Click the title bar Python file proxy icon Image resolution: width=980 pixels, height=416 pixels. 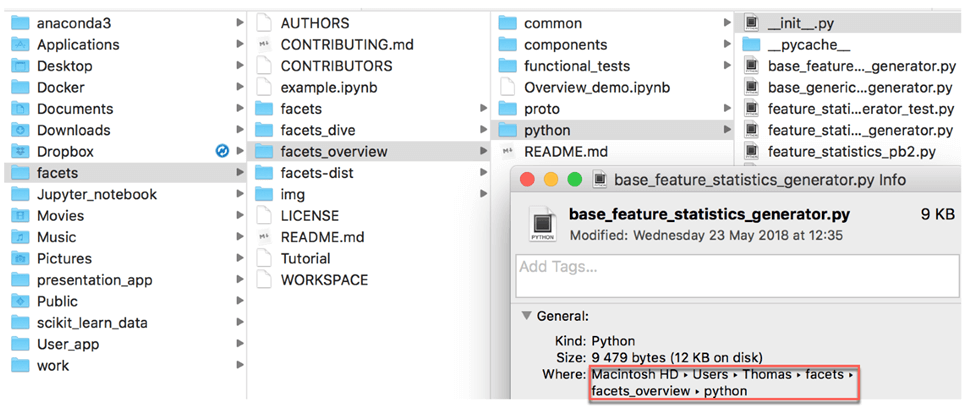600,179
